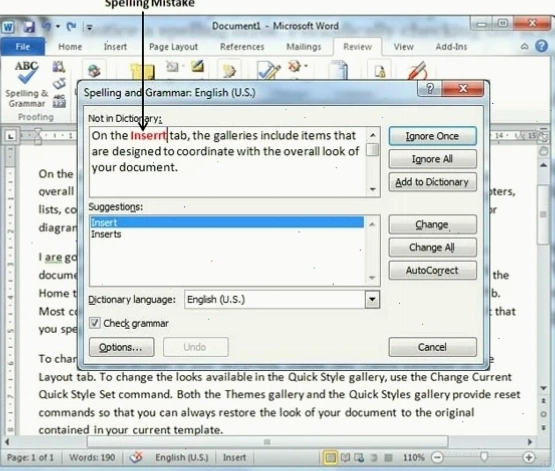Click the Undo arrow in Quick Access Toolbar
The width and height of the screenshot is (555, 471).
click(47, 26)
